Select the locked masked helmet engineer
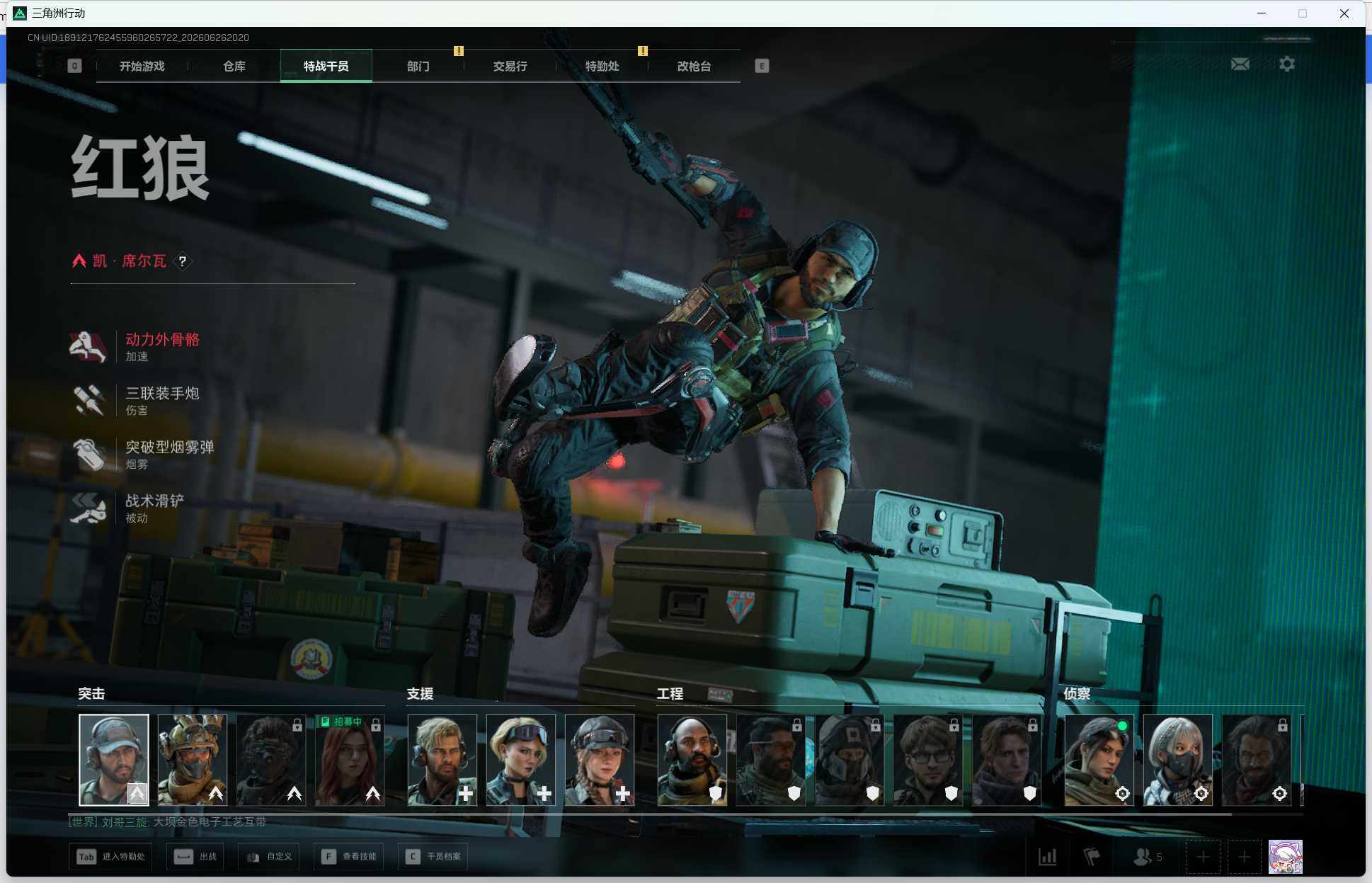Screen dimensions: 1372x883 850,760
